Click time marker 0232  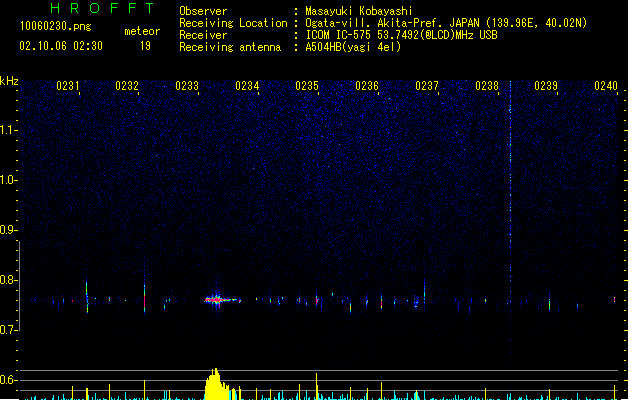click(x=127, y=86)
